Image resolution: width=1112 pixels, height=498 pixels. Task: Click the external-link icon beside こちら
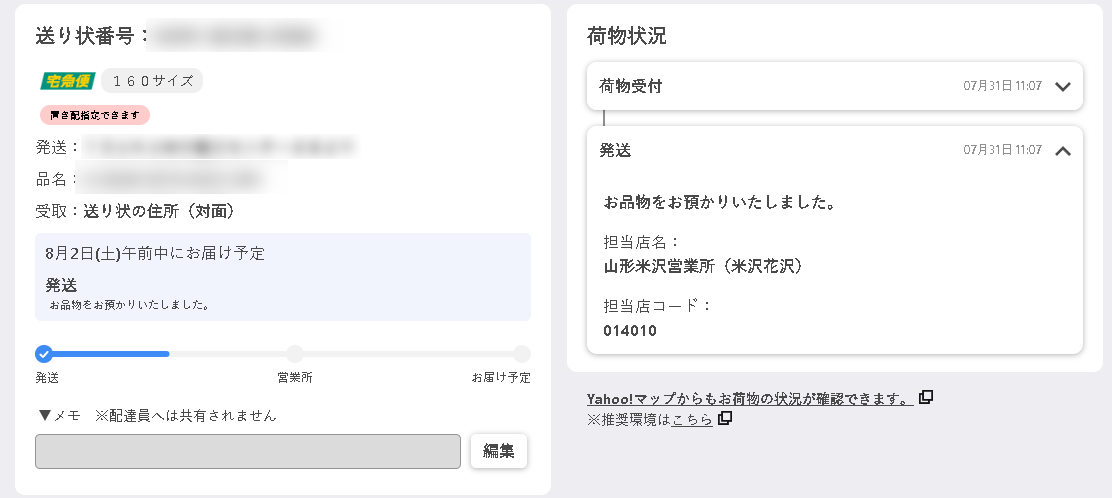coord(725,419)
